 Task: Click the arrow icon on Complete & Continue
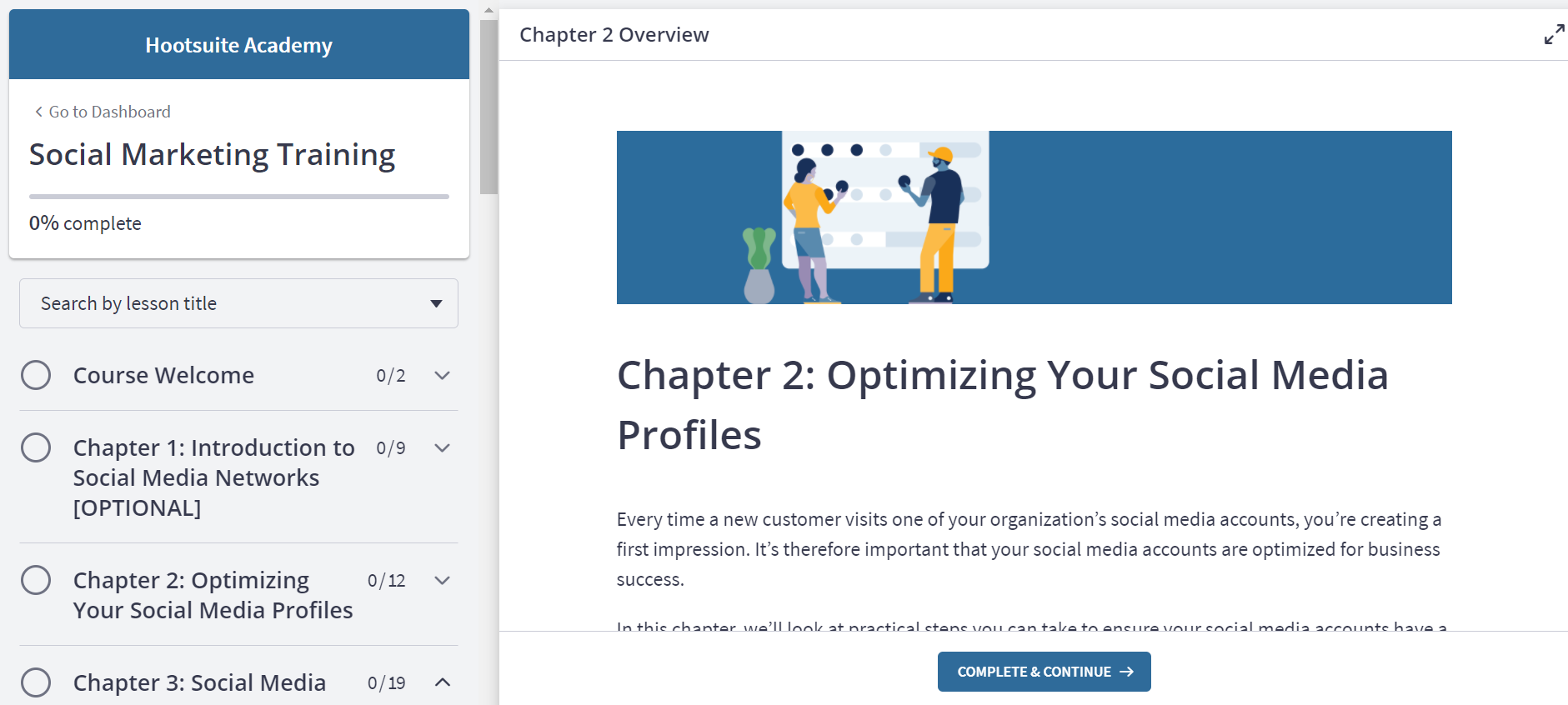[1126, 672]
